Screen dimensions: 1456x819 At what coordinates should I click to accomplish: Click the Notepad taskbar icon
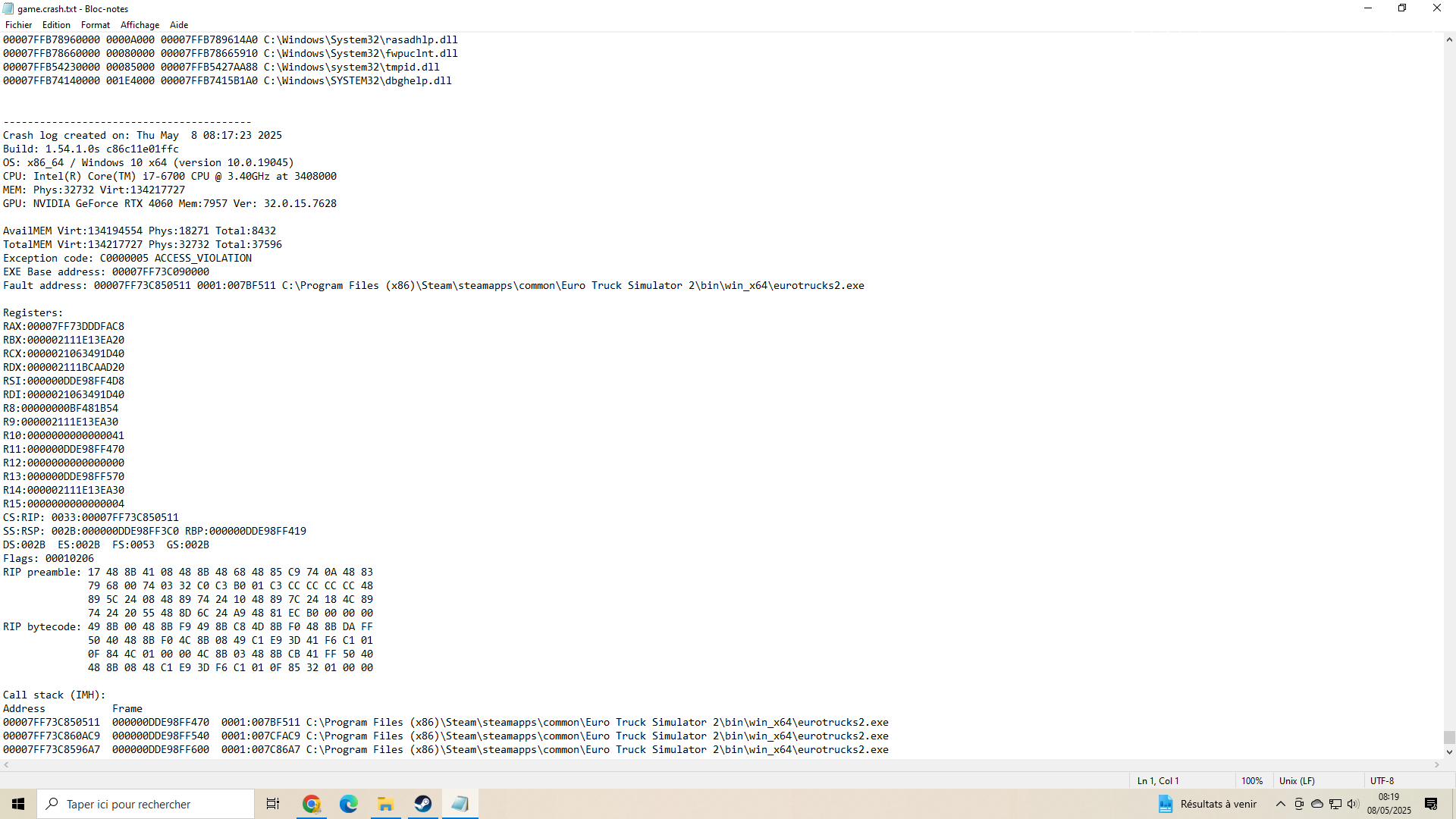[x=460, y=804]
